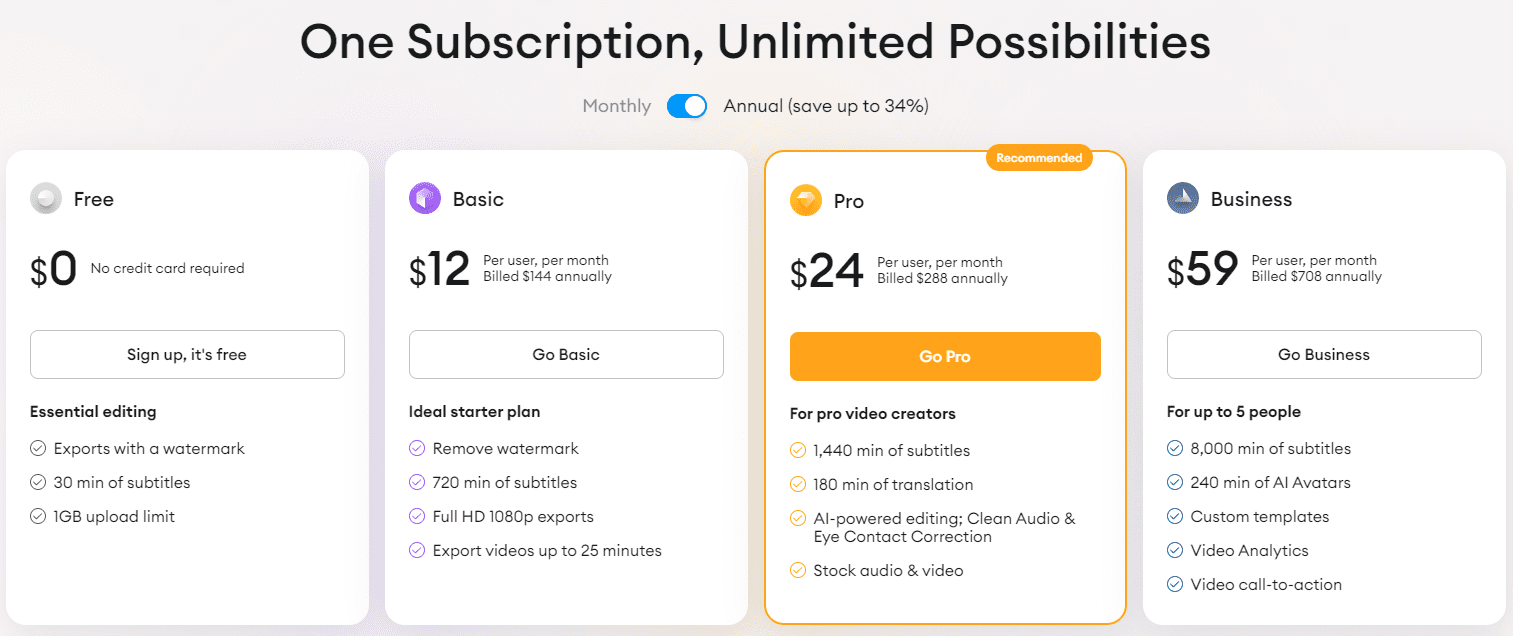
Task: Click the Sign up, it's free button
Action: tap(187, 355)
